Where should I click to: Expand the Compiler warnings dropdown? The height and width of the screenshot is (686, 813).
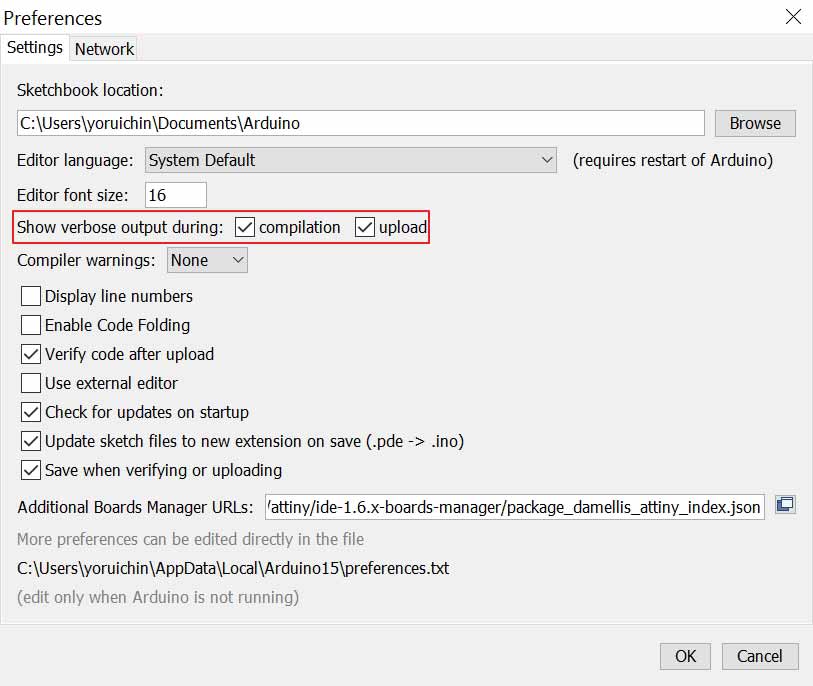click(x=207, y=260)
